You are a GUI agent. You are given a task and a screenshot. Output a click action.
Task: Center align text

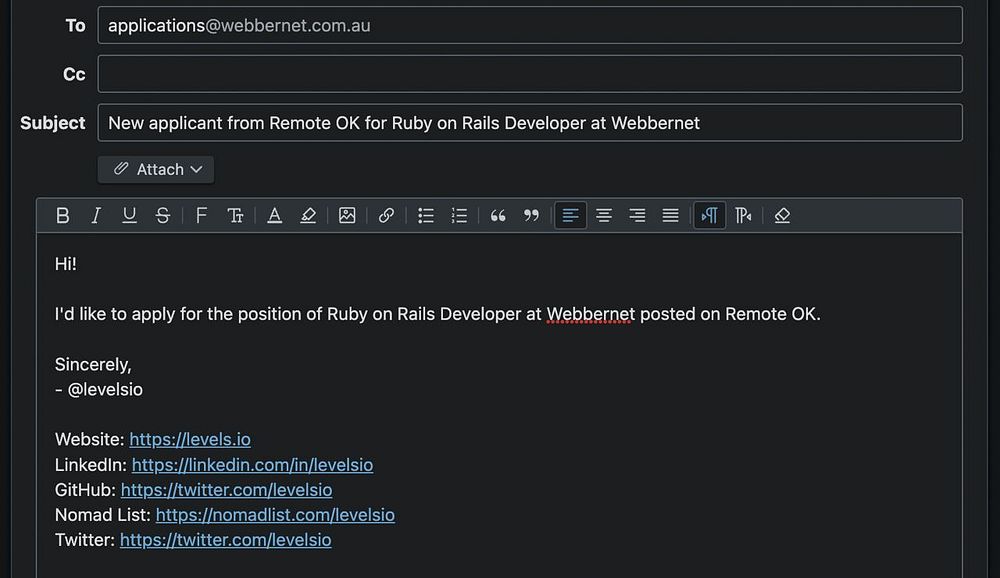604,216
